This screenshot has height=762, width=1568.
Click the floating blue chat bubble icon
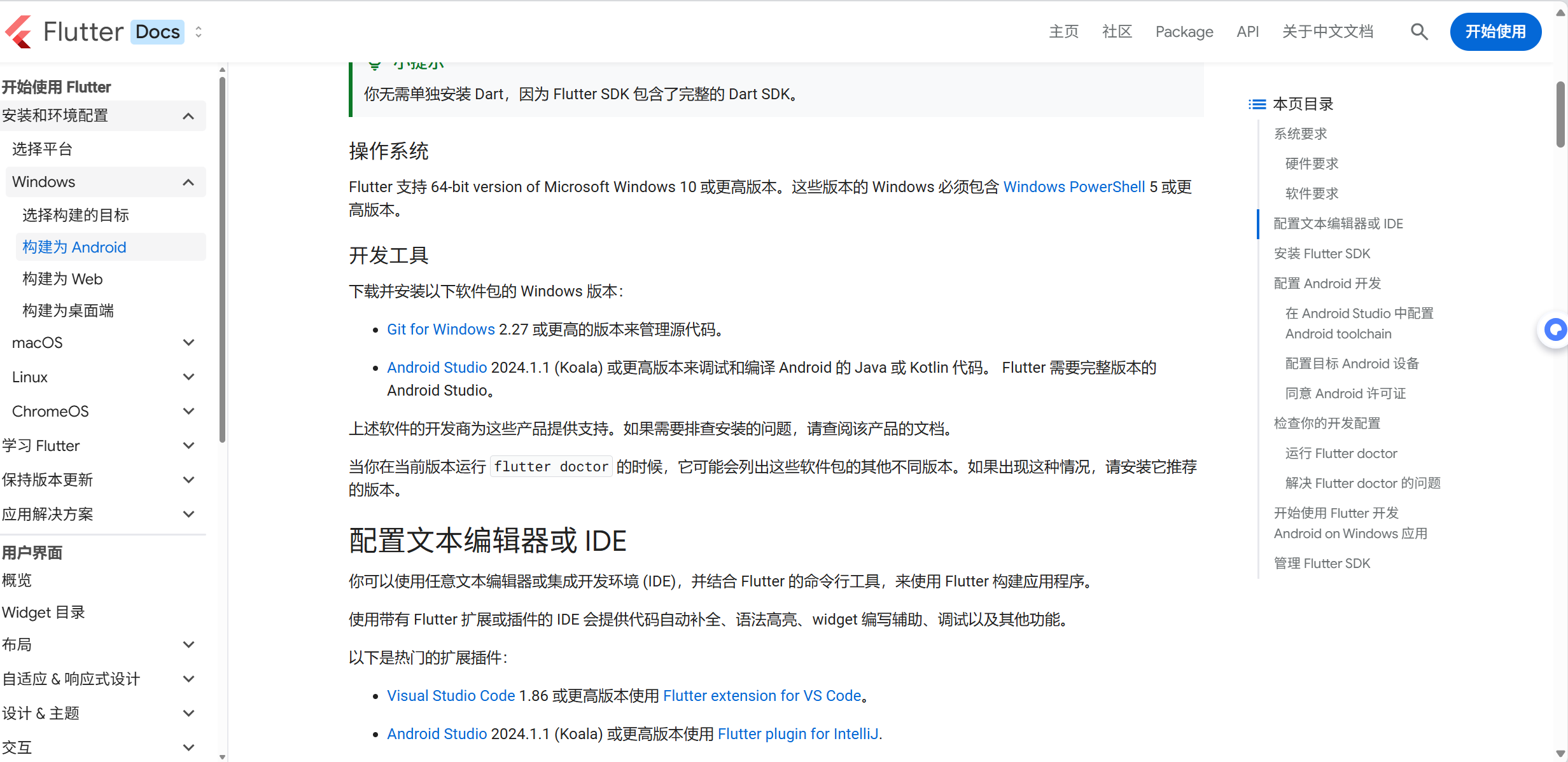[1555, 330]
